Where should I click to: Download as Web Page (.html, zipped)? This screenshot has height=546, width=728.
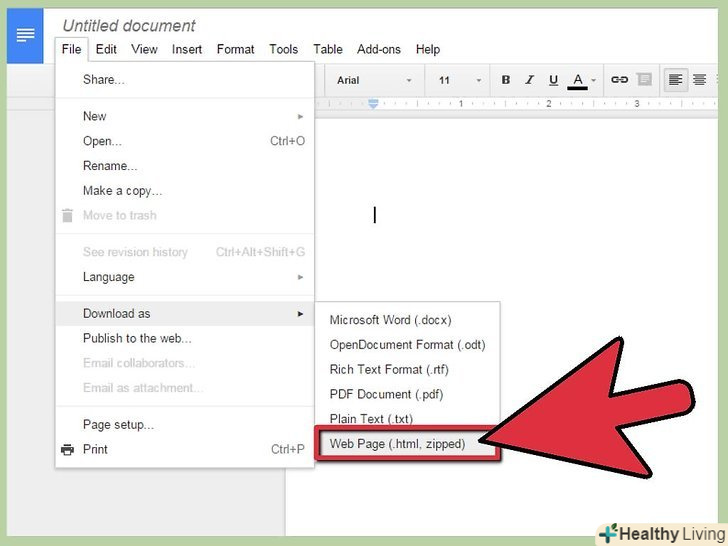[407, 444]
